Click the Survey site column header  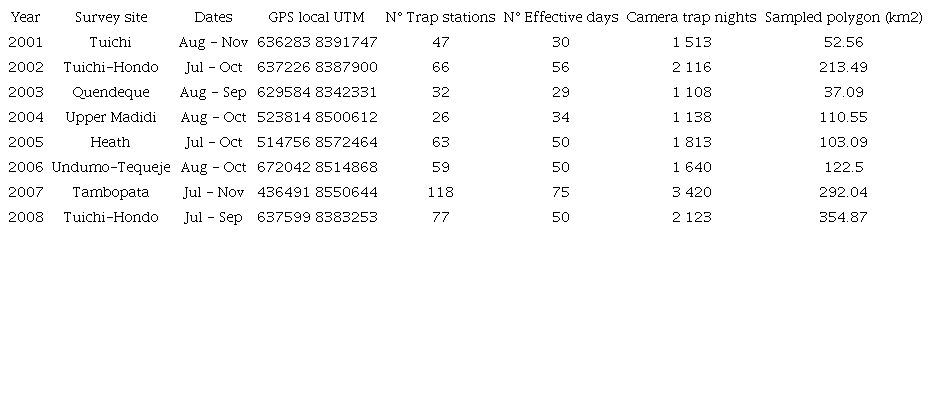click(110, 17)
